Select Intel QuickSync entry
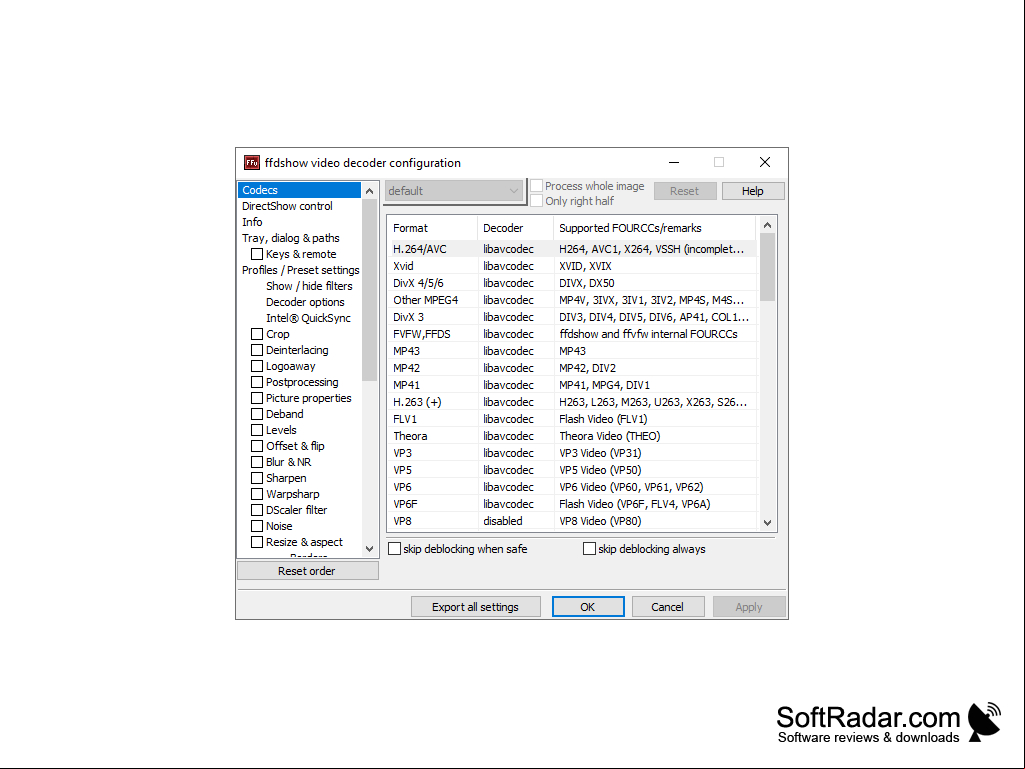 (308, 318)
